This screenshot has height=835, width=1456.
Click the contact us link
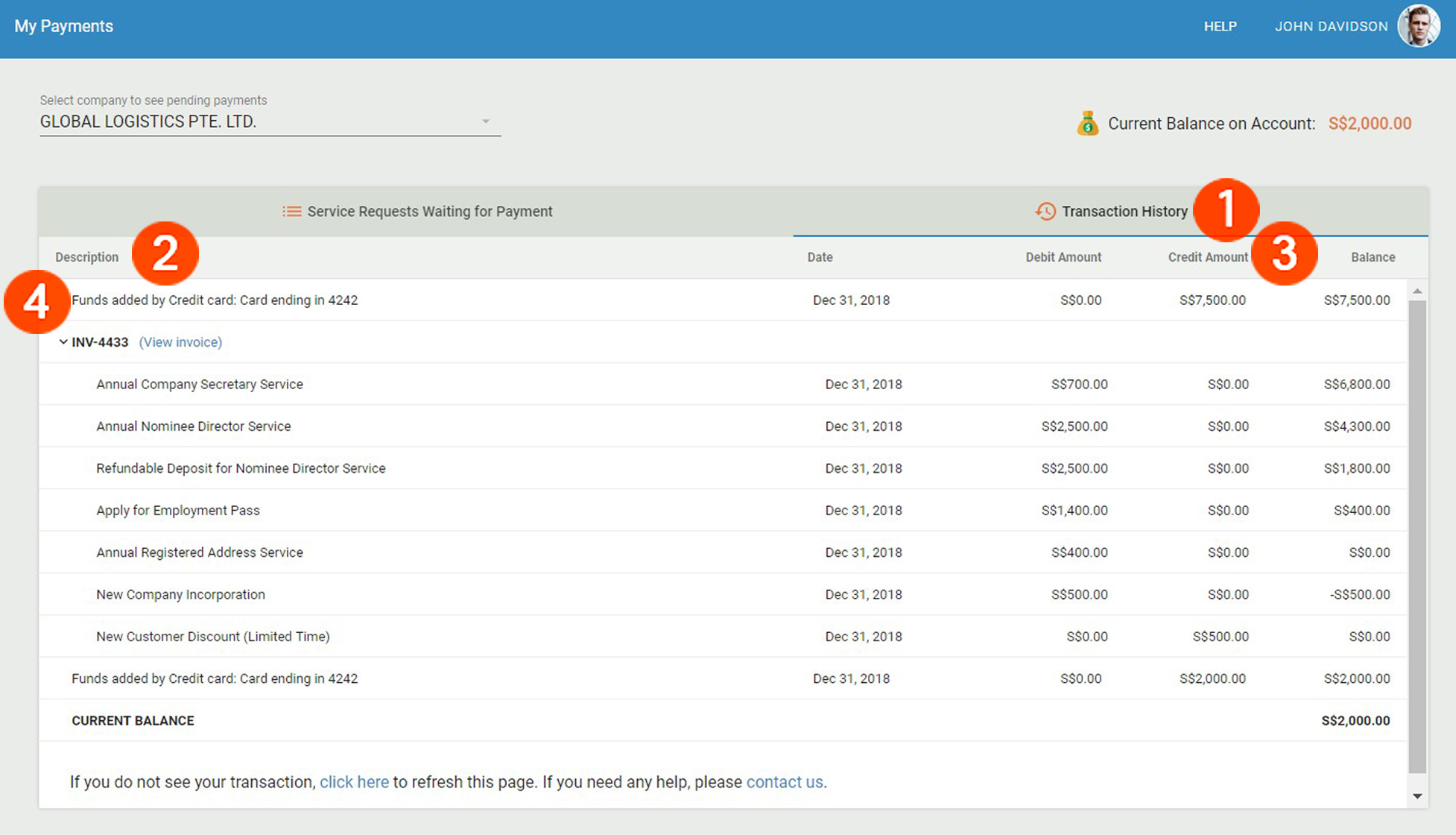(x=784, y=782)
